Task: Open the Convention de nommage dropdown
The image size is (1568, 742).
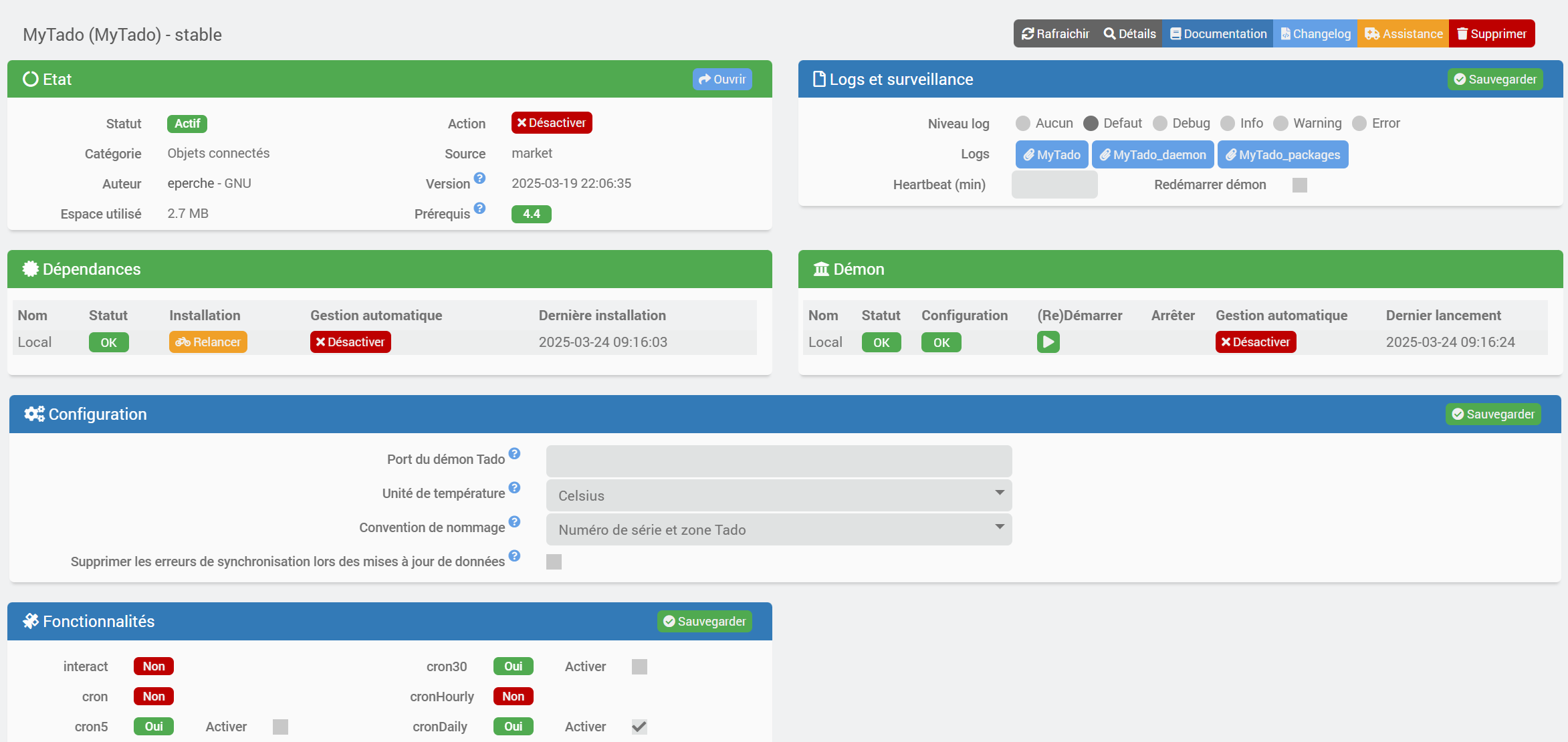Action: [x=778, y=529]
